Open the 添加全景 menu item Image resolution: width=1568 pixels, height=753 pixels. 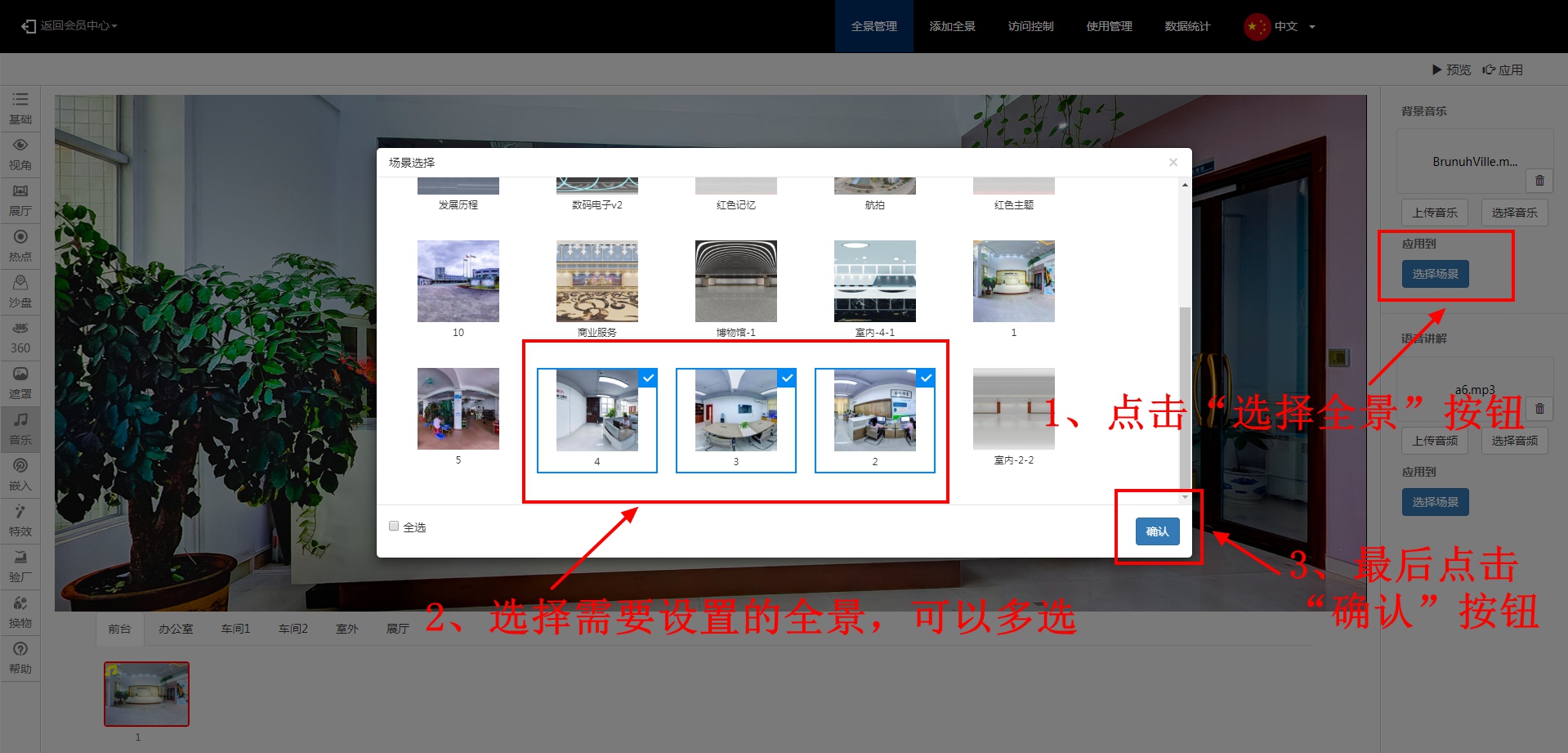[952, 26]
